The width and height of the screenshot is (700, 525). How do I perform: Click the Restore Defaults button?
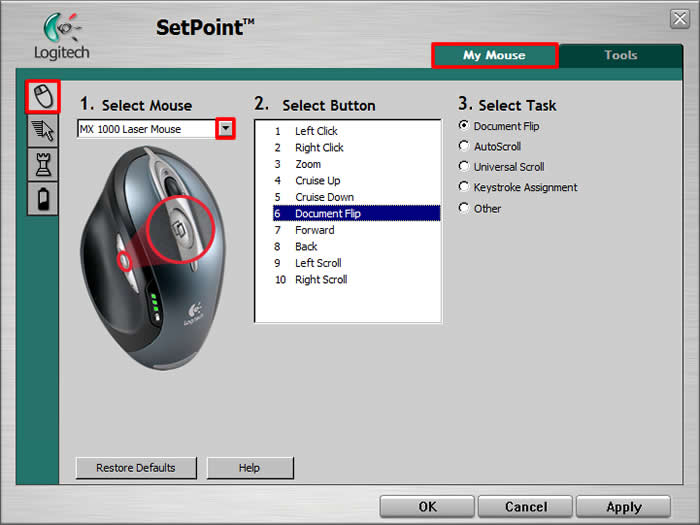(x=136, y=468)
